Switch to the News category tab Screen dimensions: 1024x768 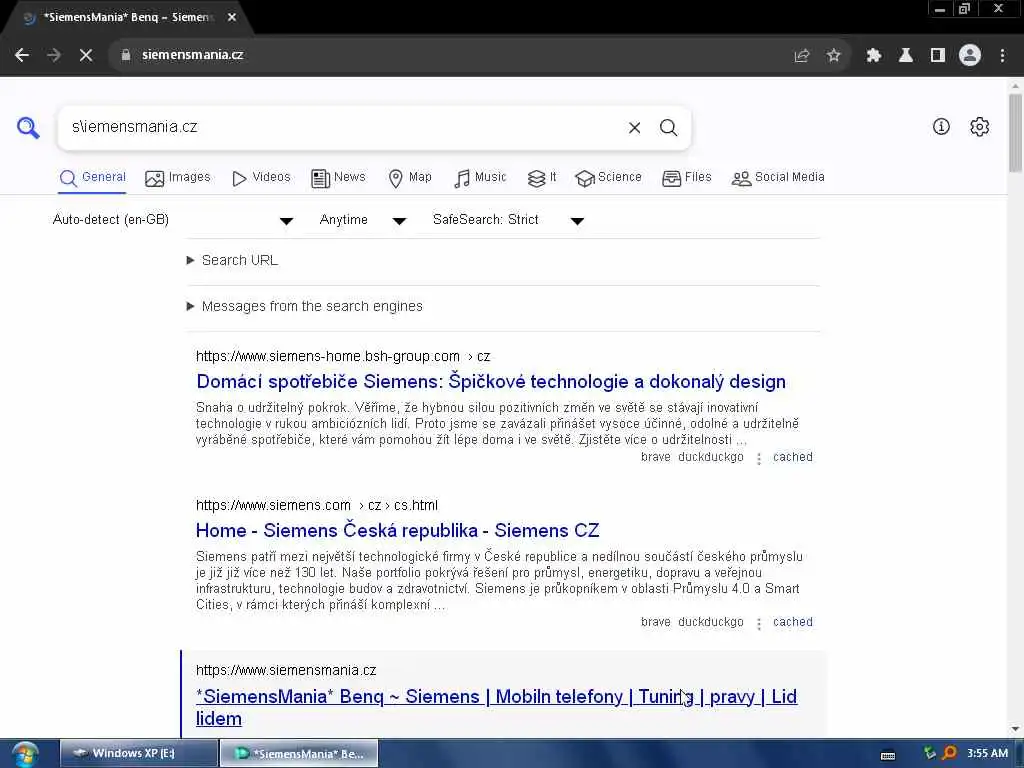pyautogui.click(x=338, y=178)
